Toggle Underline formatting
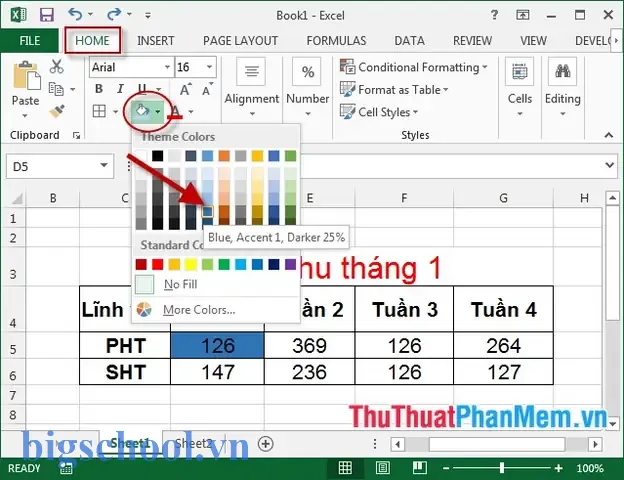Image resolution: width=624 pixels, height=480 pixels. pyautogui.click(x=142, y=89)
